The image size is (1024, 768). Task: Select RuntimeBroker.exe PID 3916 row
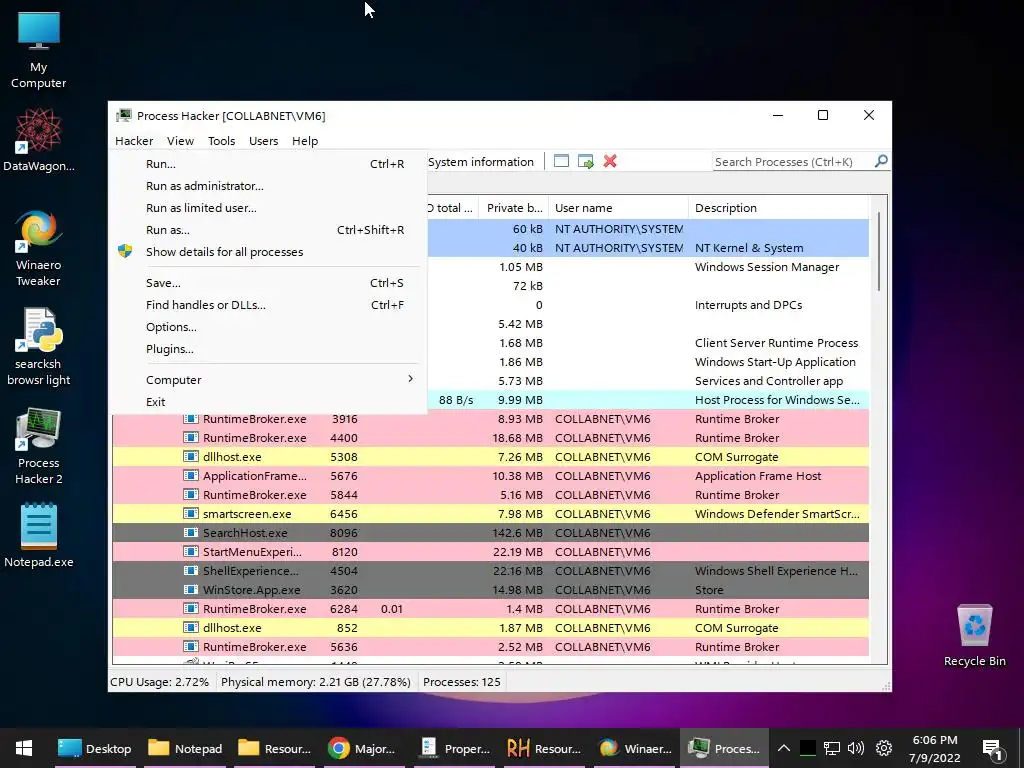(490, 419)
